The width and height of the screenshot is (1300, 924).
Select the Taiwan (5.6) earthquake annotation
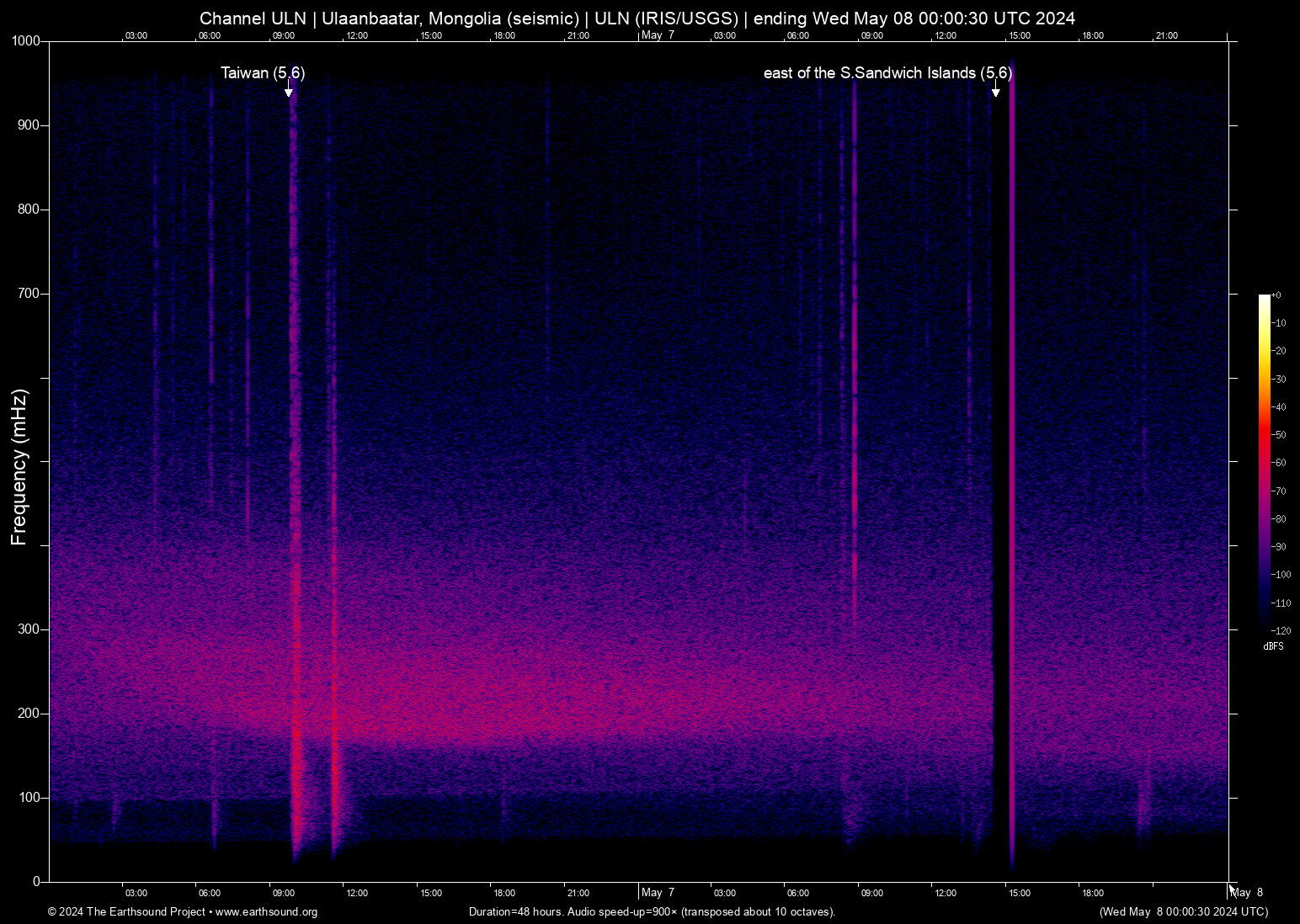click(263, 73)
